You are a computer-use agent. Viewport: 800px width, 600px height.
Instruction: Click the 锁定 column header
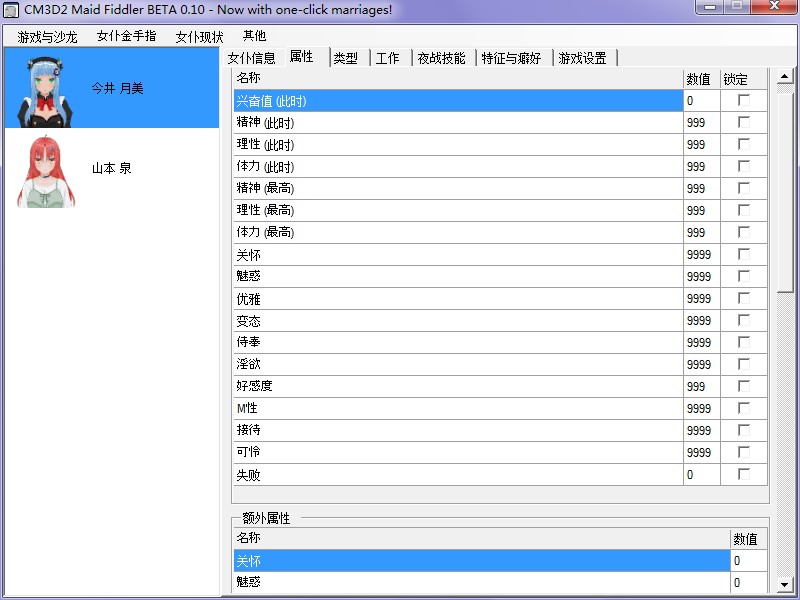(x=744, y=79)
